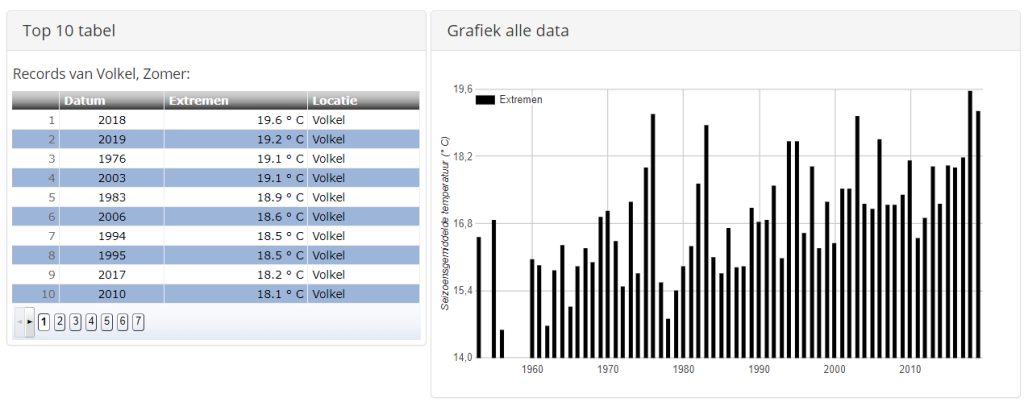Click the tallest bar for 2018 in chart

click(970, 224)
